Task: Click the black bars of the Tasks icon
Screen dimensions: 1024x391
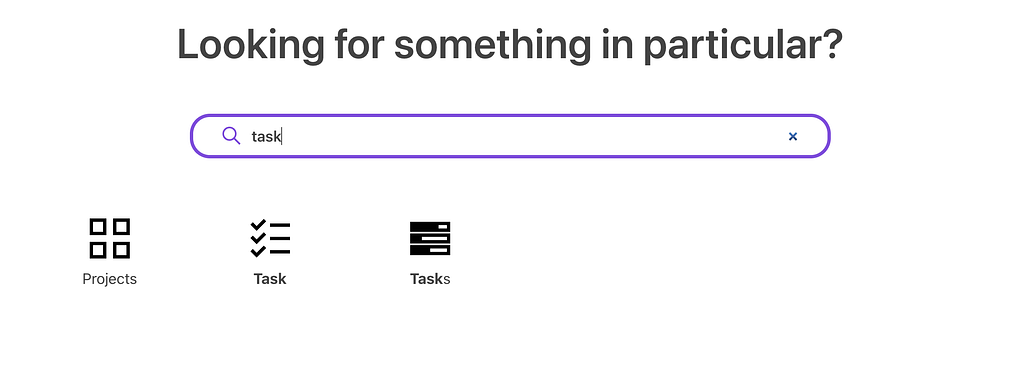Action: tap(430, 238)
